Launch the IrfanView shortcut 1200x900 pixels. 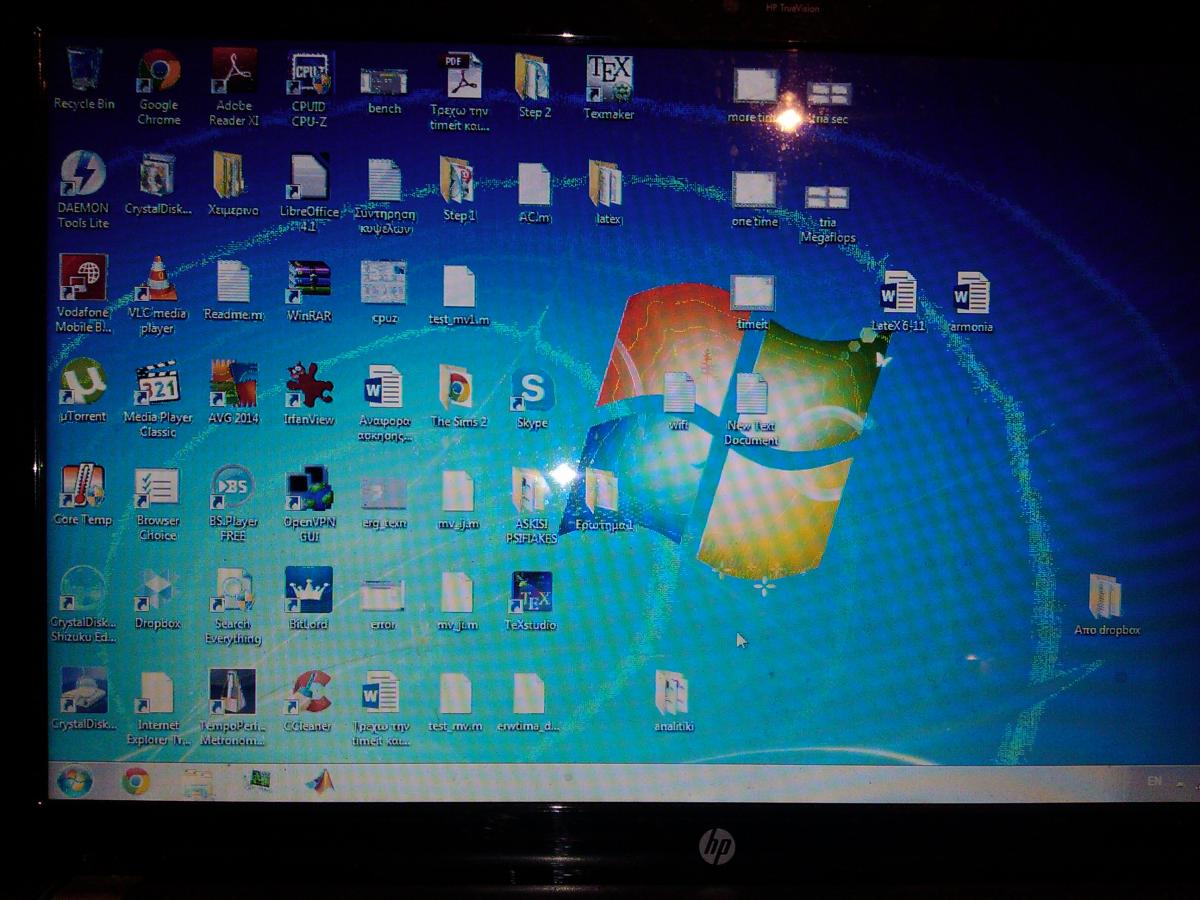pyautogui.click(x=308, y=385)
